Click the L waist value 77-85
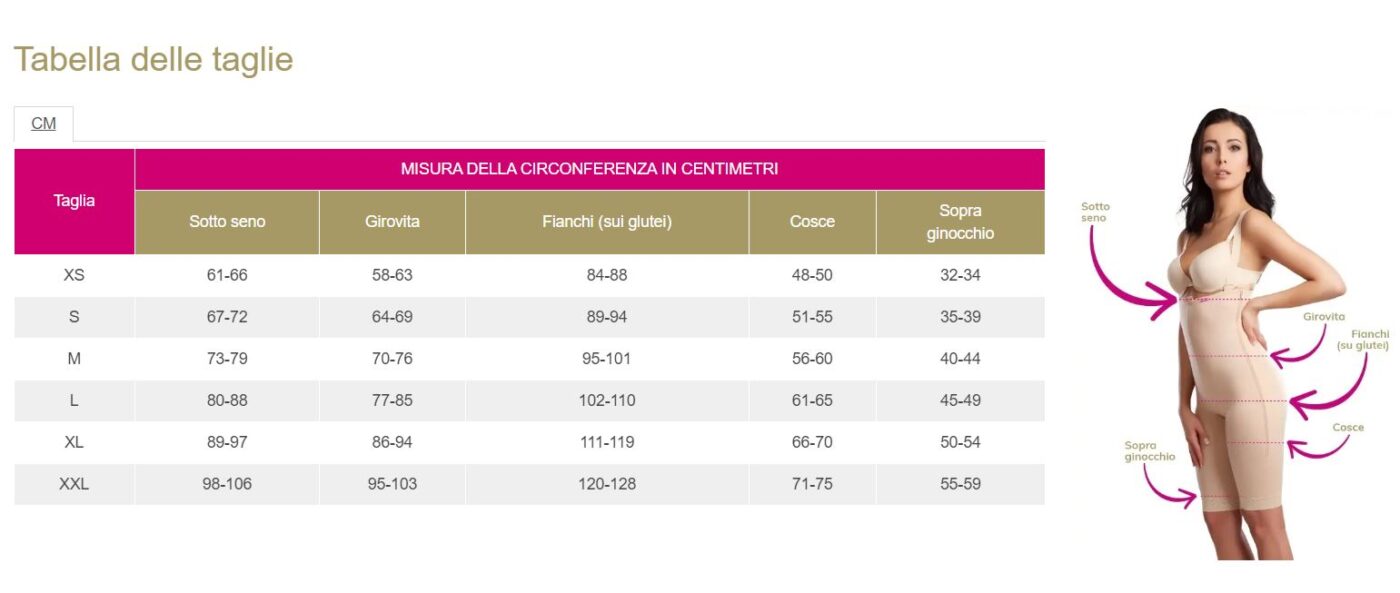 392,400
